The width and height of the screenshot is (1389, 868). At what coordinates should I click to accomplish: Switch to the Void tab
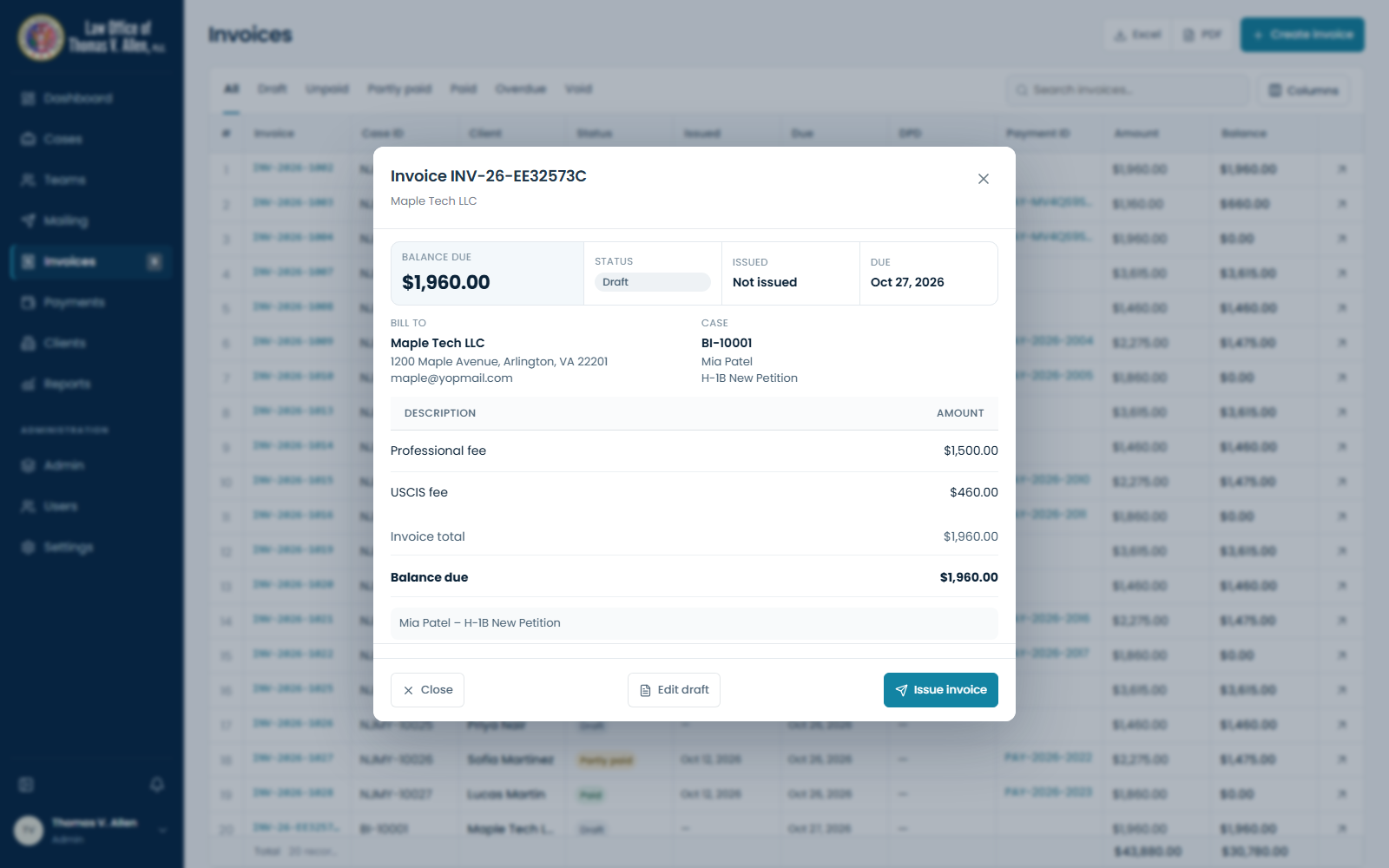pos(578,89)
